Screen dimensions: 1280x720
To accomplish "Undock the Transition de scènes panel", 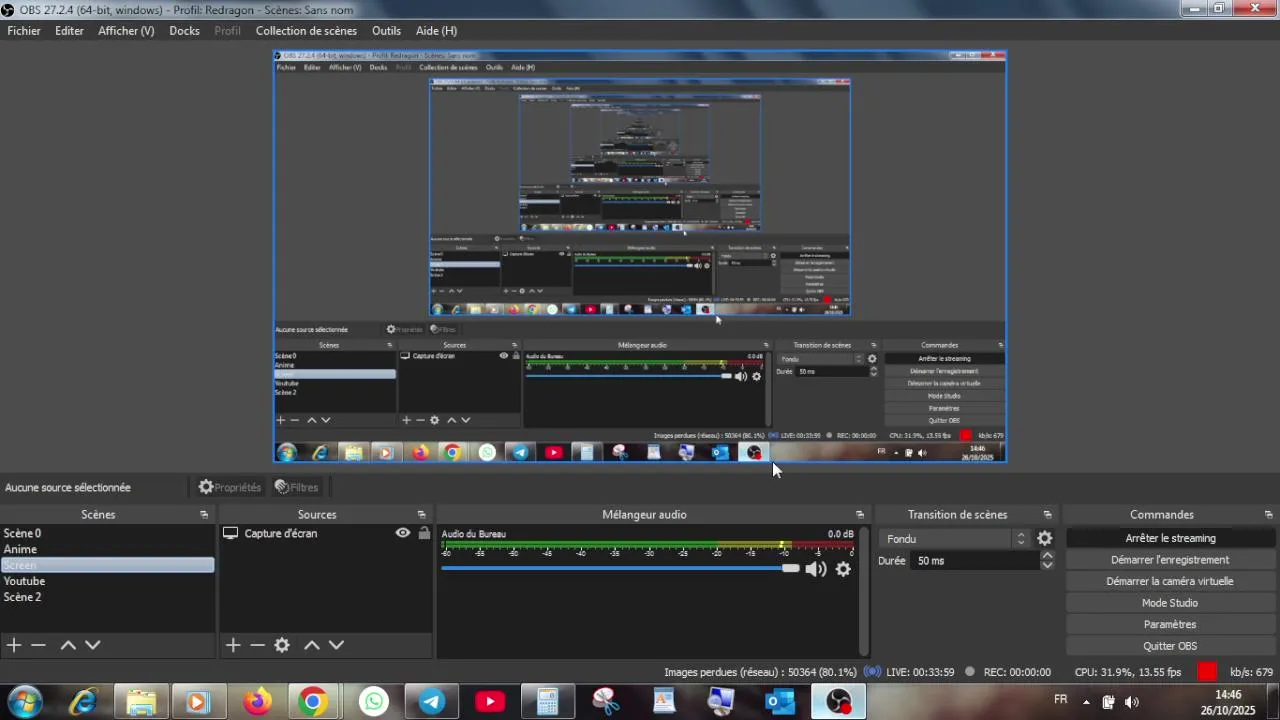I will [1047, 515].
